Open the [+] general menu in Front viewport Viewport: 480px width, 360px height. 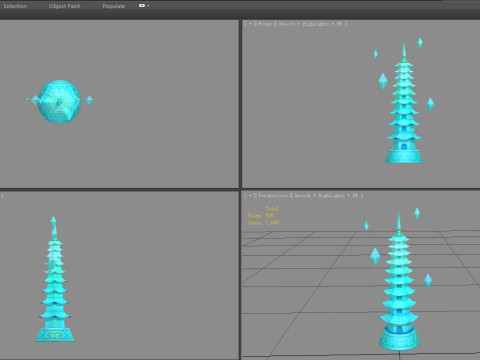coord(250,24)
